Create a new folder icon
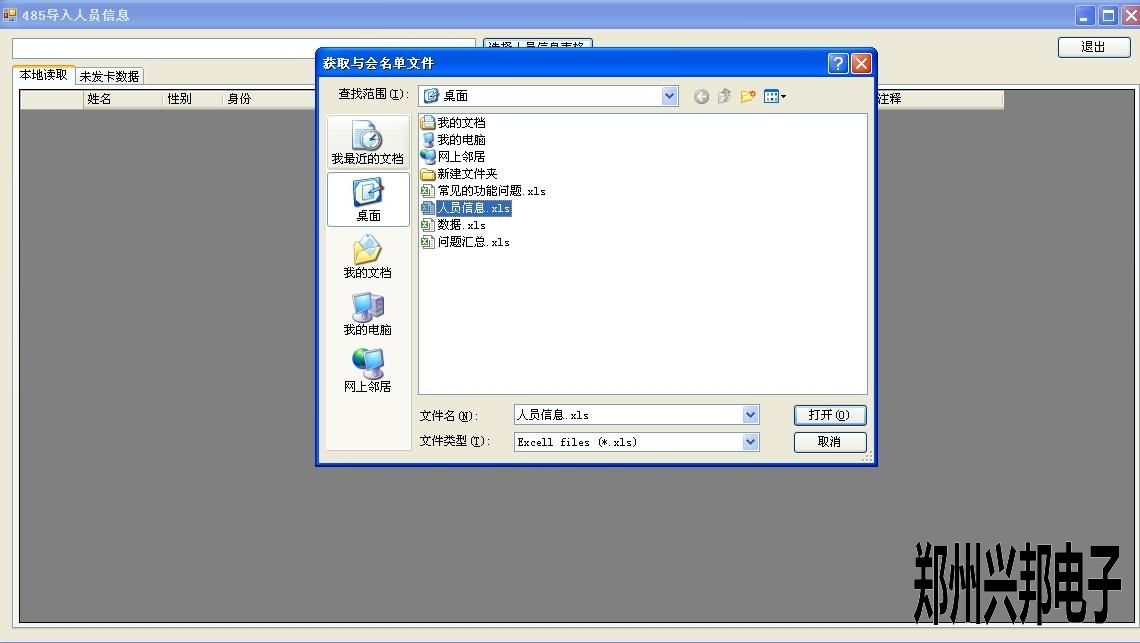 (x=747, y=96)
